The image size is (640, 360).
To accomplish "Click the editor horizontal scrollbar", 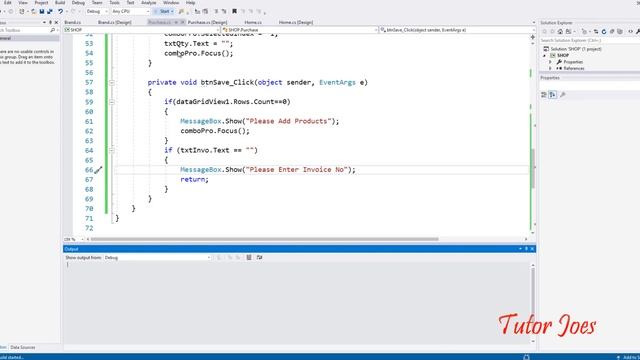I will click(264, 239).
